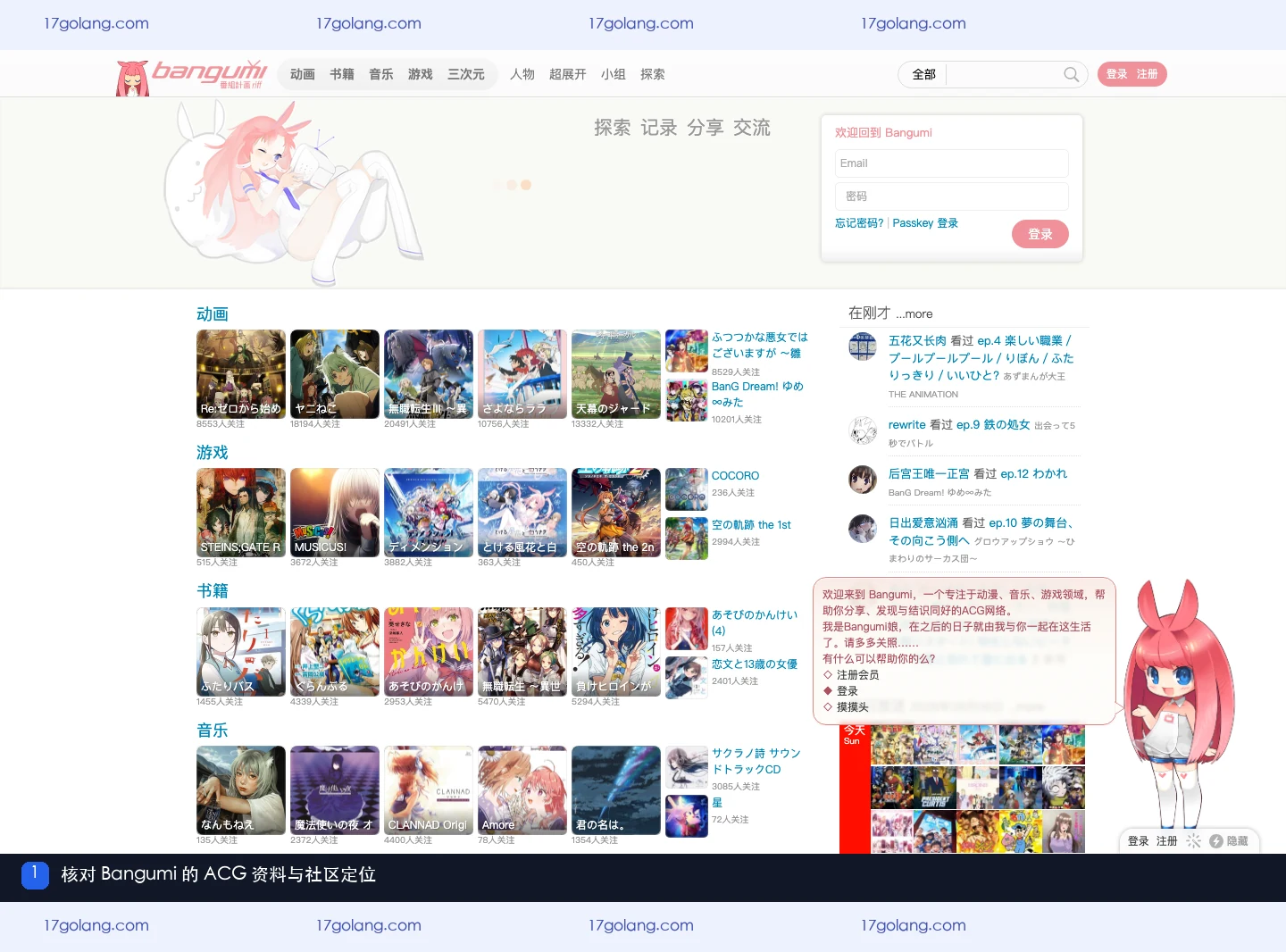Click the Email input field
1286x952 pixels.
pos(952,163)
